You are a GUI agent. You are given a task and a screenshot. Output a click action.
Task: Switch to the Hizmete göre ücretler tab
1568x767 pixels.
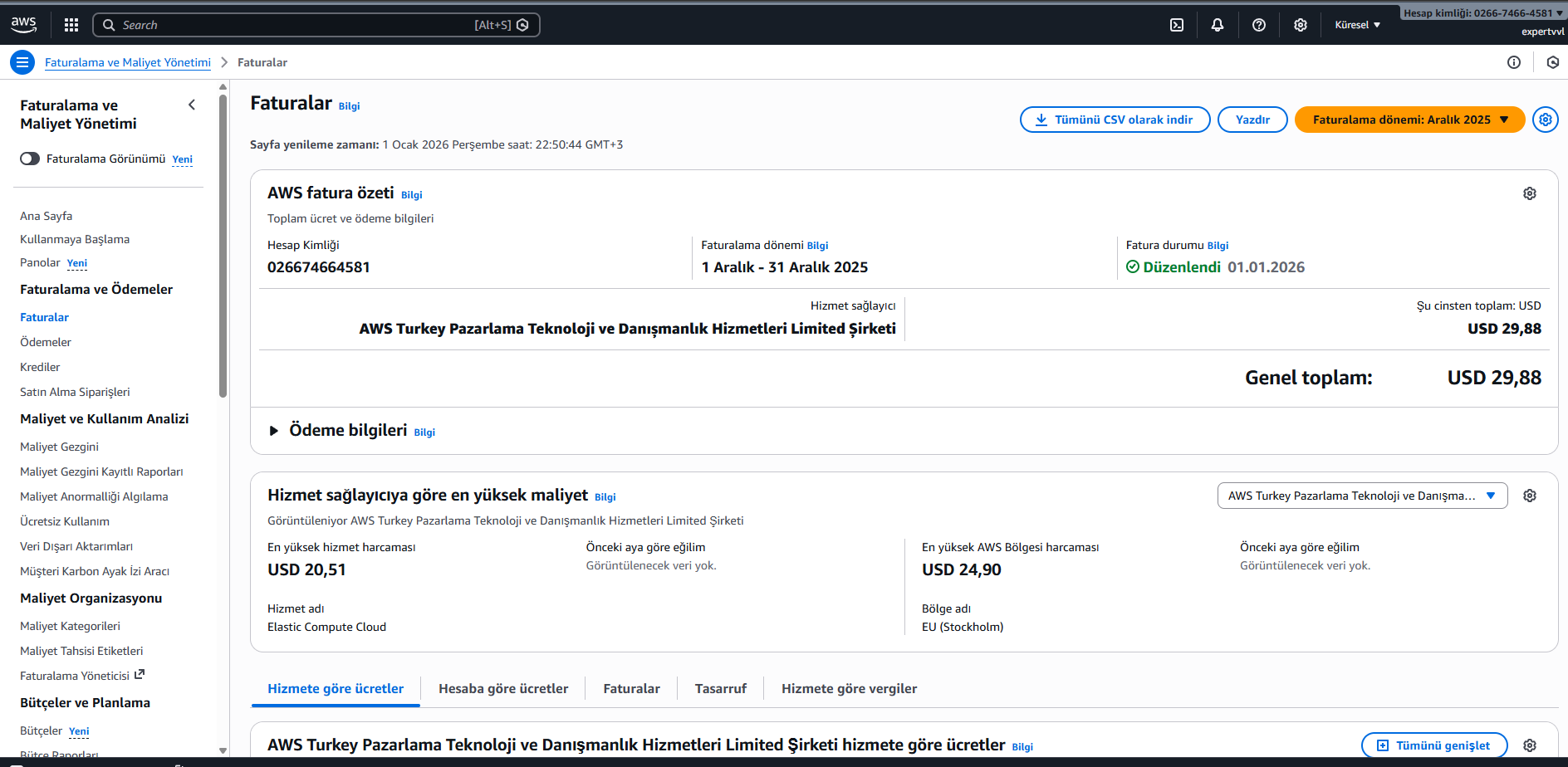point(336,689)
